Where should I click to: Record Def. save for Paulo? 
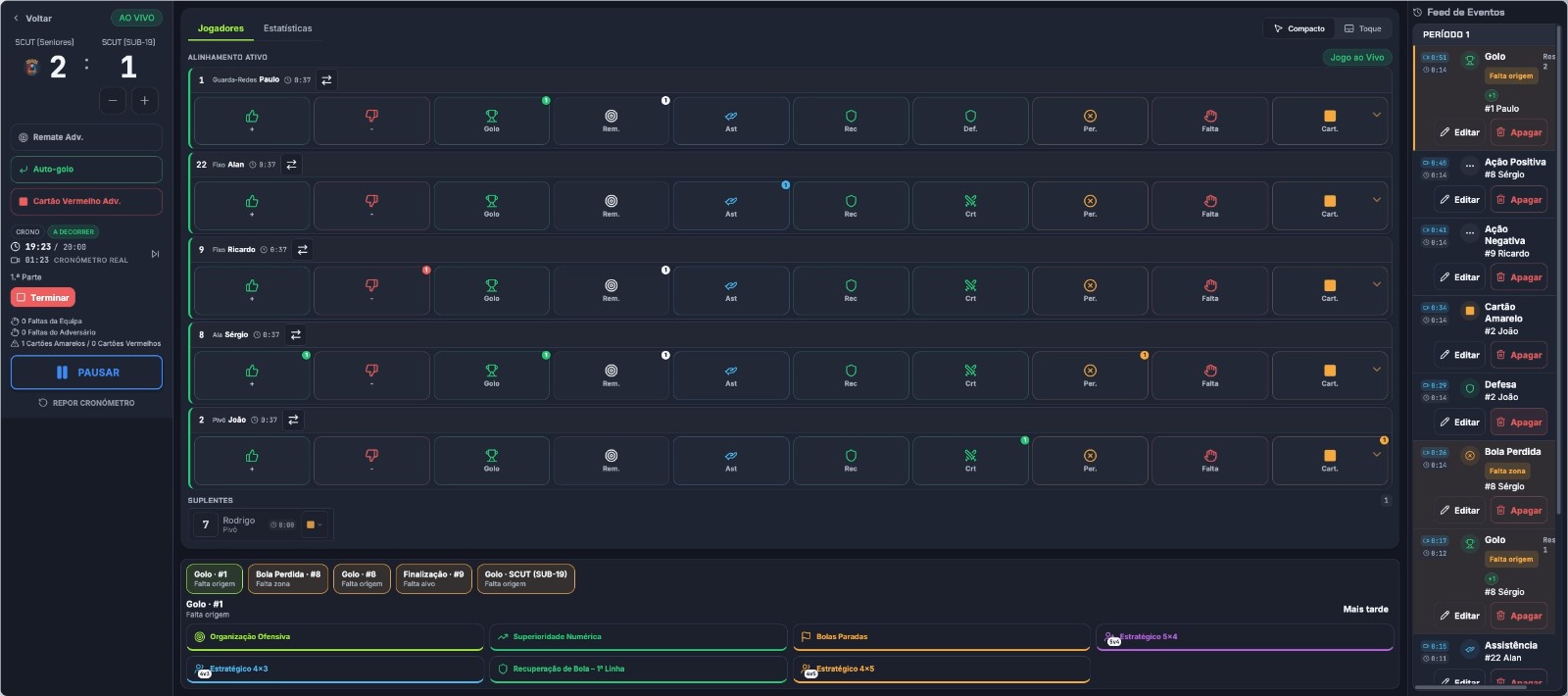click(970, 121)
